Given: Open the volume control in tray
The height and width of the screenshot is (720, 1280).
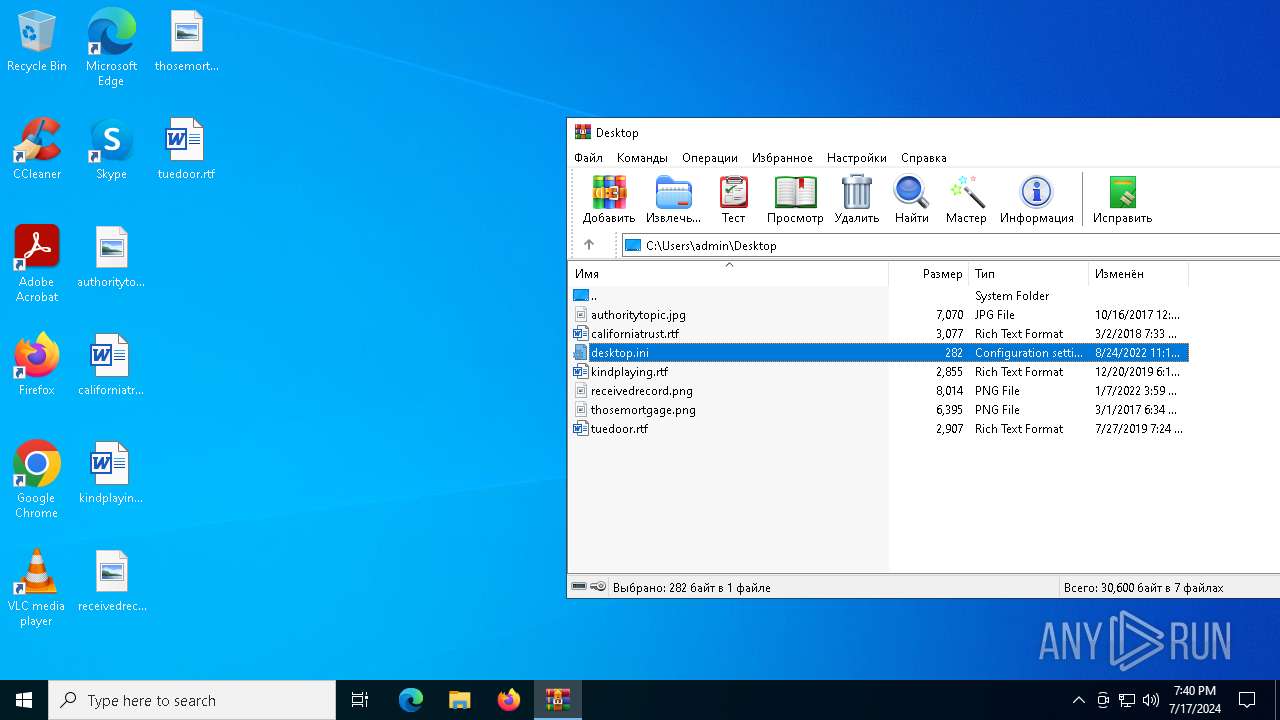Looking at the screenshot, I should [x=1151, y=700].
